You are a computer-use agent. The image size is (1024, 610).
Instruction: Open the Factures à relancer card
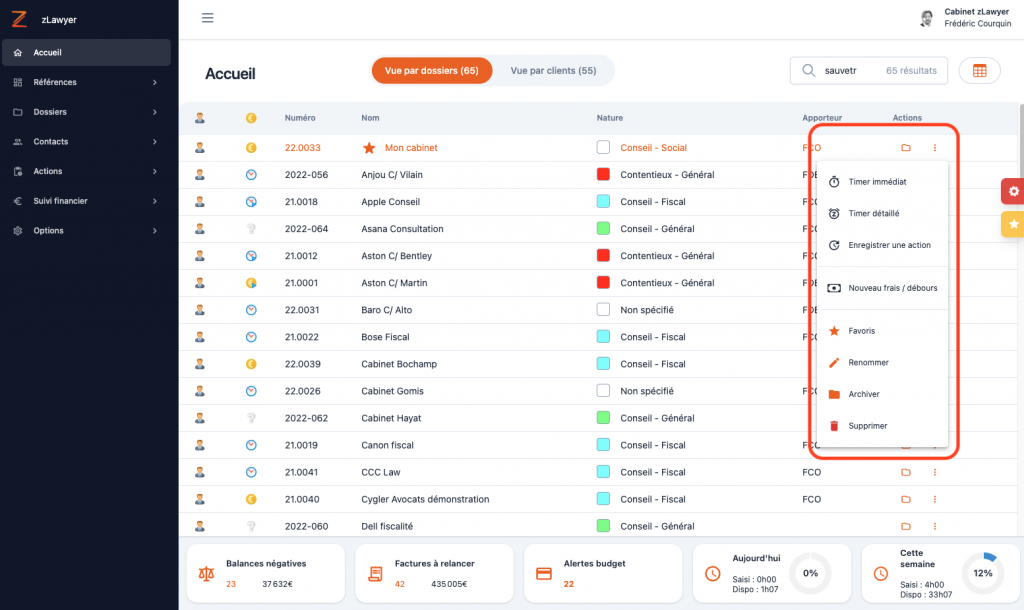pos(434,573)
